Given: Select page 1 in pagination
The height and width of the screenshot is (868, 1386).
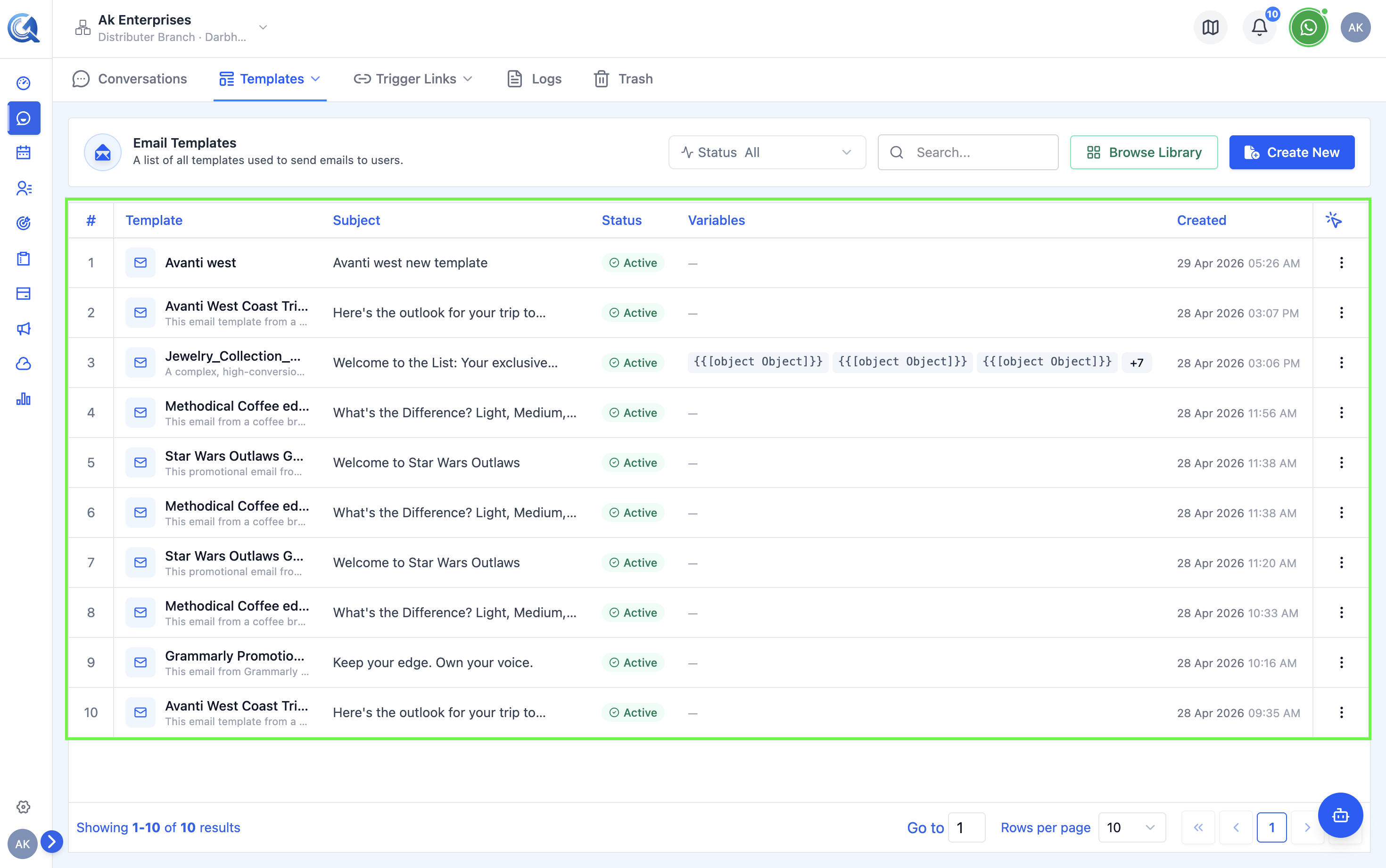Looking at the screenshot, I should (x=1271, y=827).
